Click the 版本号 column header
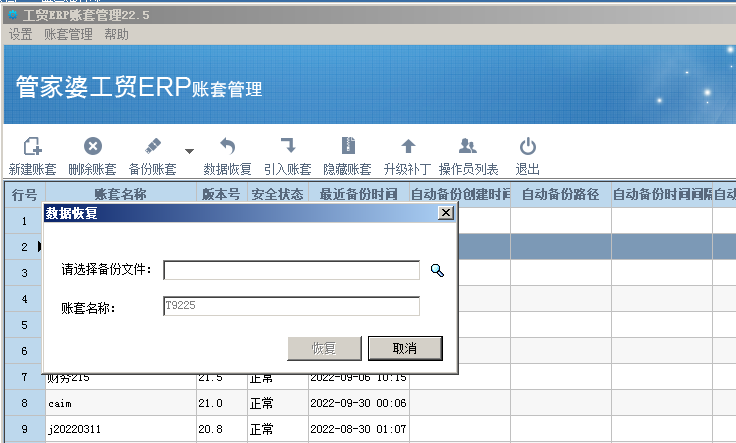The image size is (736, 443). click(x=222, y=194)
